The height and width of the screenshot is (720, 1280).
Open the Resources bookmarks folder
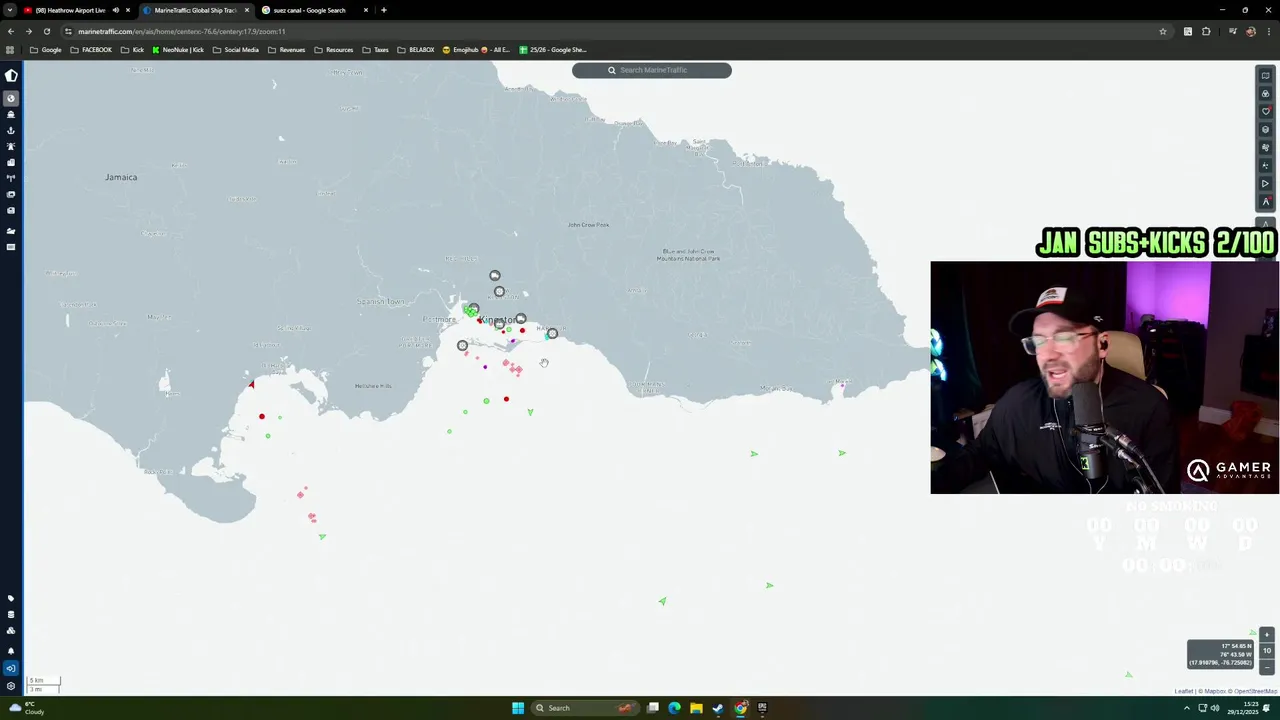coord(334,50)
